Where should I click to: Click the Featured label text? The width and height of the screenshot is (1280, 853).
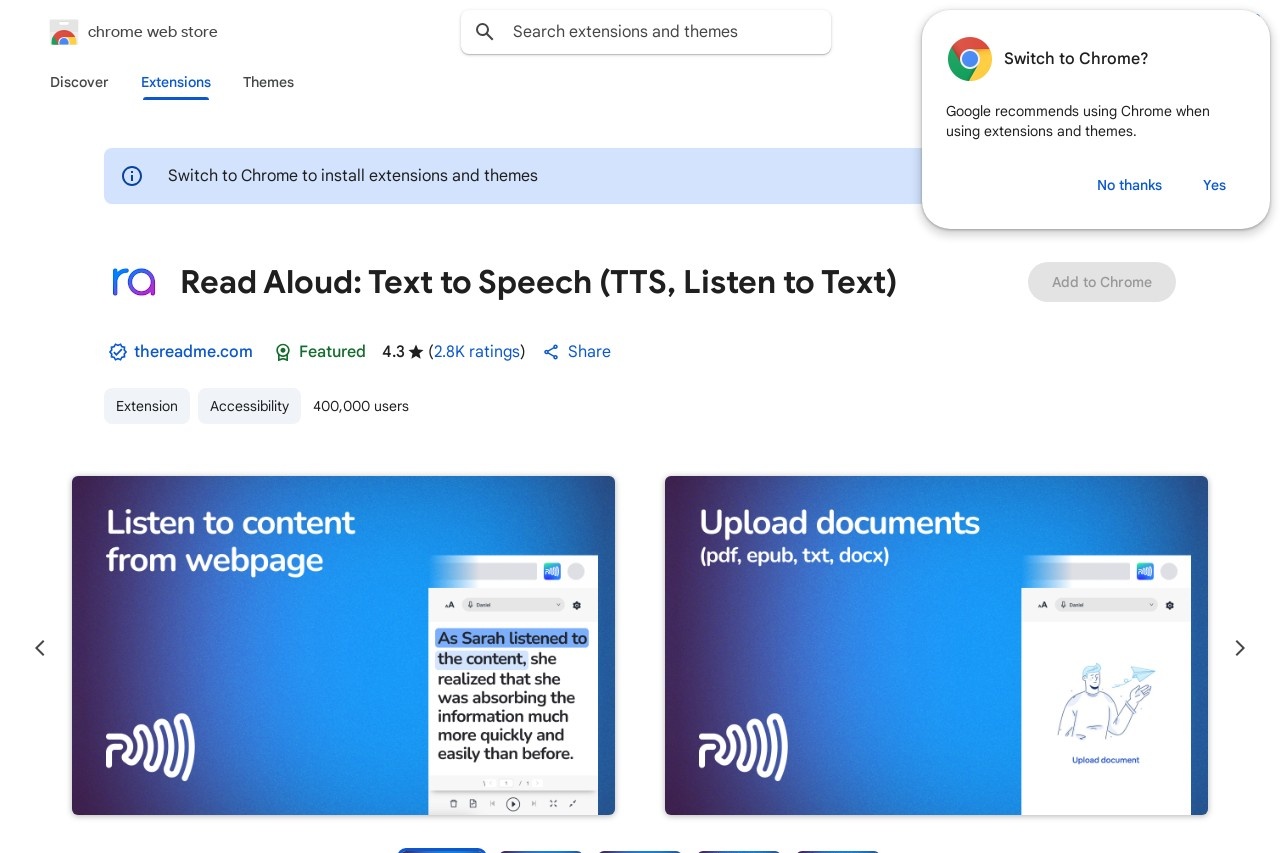(x=332, y=352)
